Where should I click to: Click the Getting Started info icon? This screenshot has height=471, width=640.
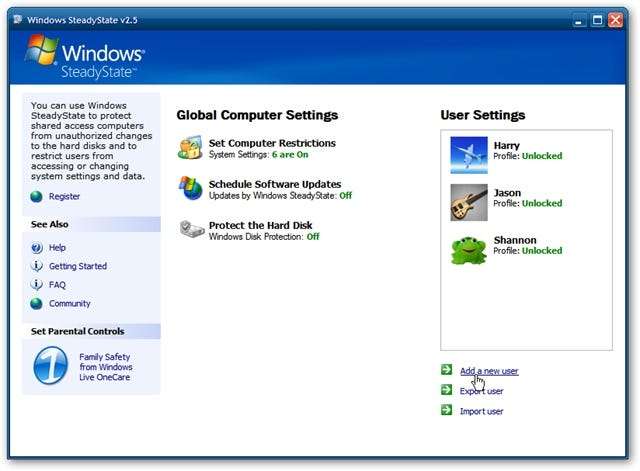[x=36, y=266]
